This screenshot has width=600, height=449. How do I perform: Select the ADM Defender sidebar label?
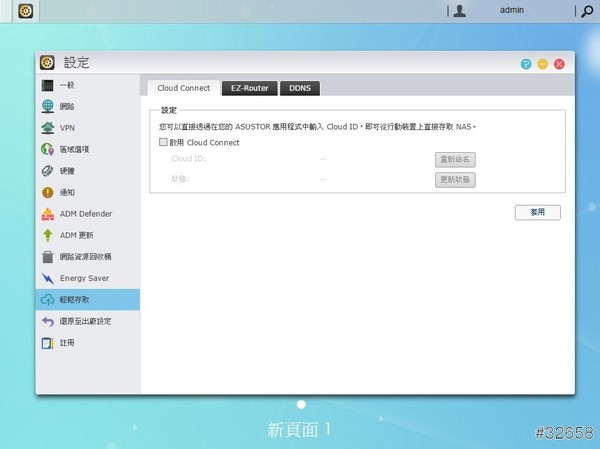point(86,214)
